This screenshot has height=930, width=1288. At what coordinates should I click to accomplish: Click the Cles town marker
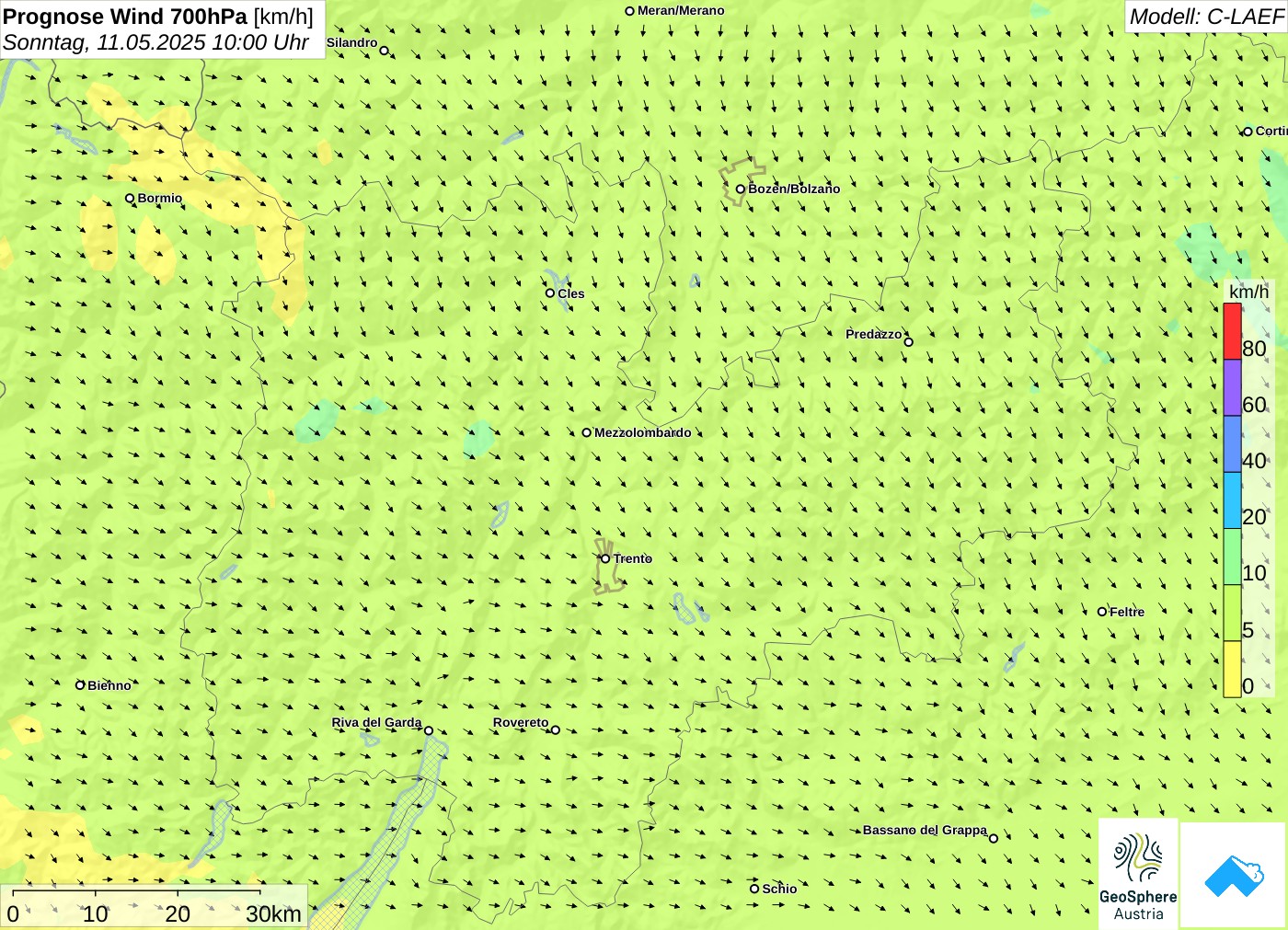(550, 293)
